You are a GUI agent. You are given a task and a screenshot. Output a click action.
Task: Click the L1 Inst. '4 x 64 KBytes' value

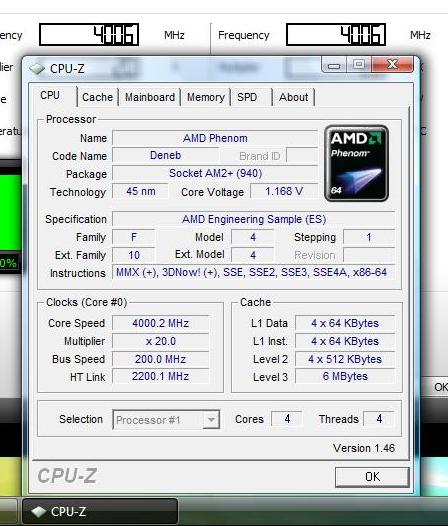pyautogui.click(x=345, y=341)
